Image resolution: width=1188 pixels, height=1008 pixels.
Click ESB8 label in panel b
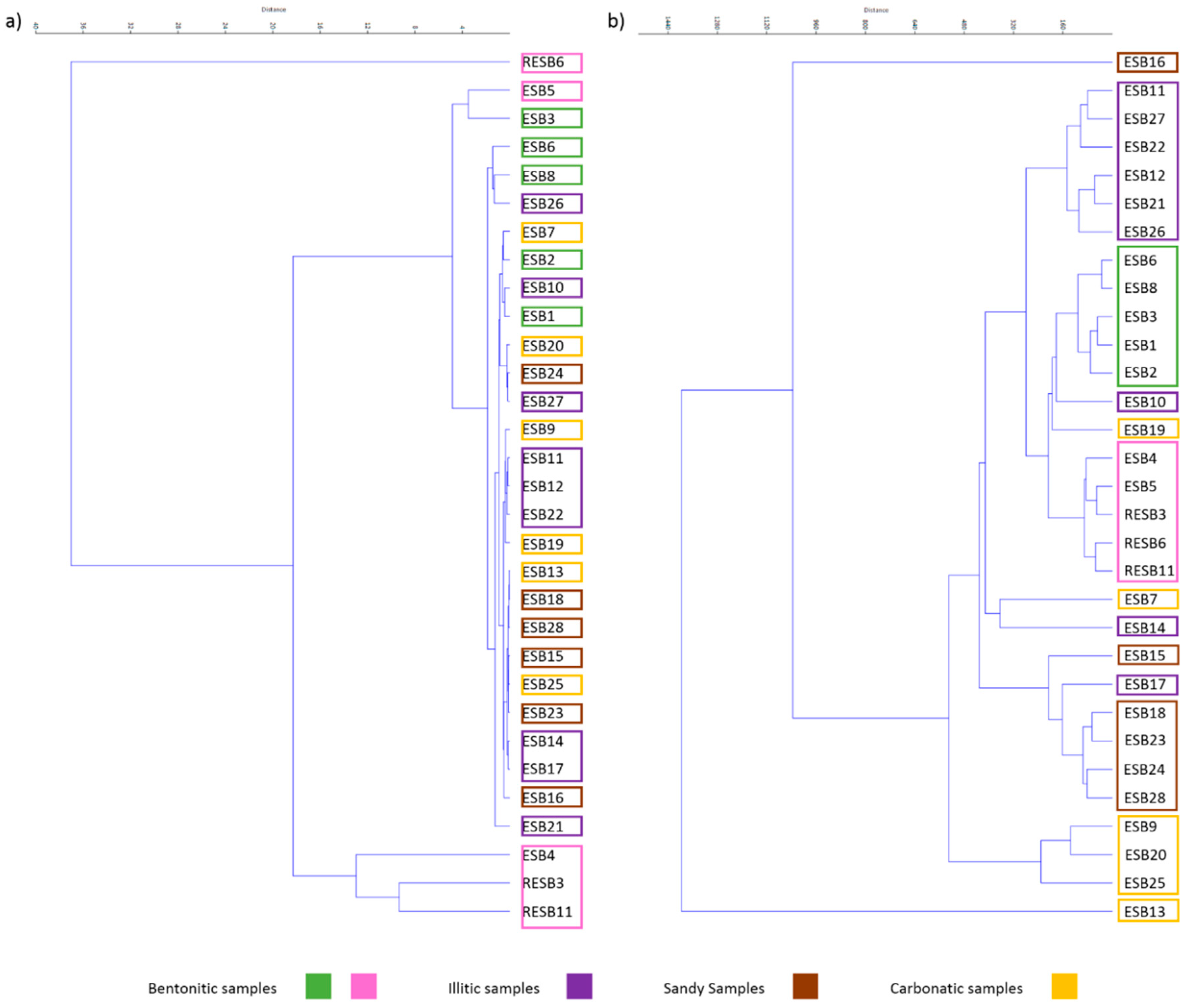click(x=1141, y=288)
